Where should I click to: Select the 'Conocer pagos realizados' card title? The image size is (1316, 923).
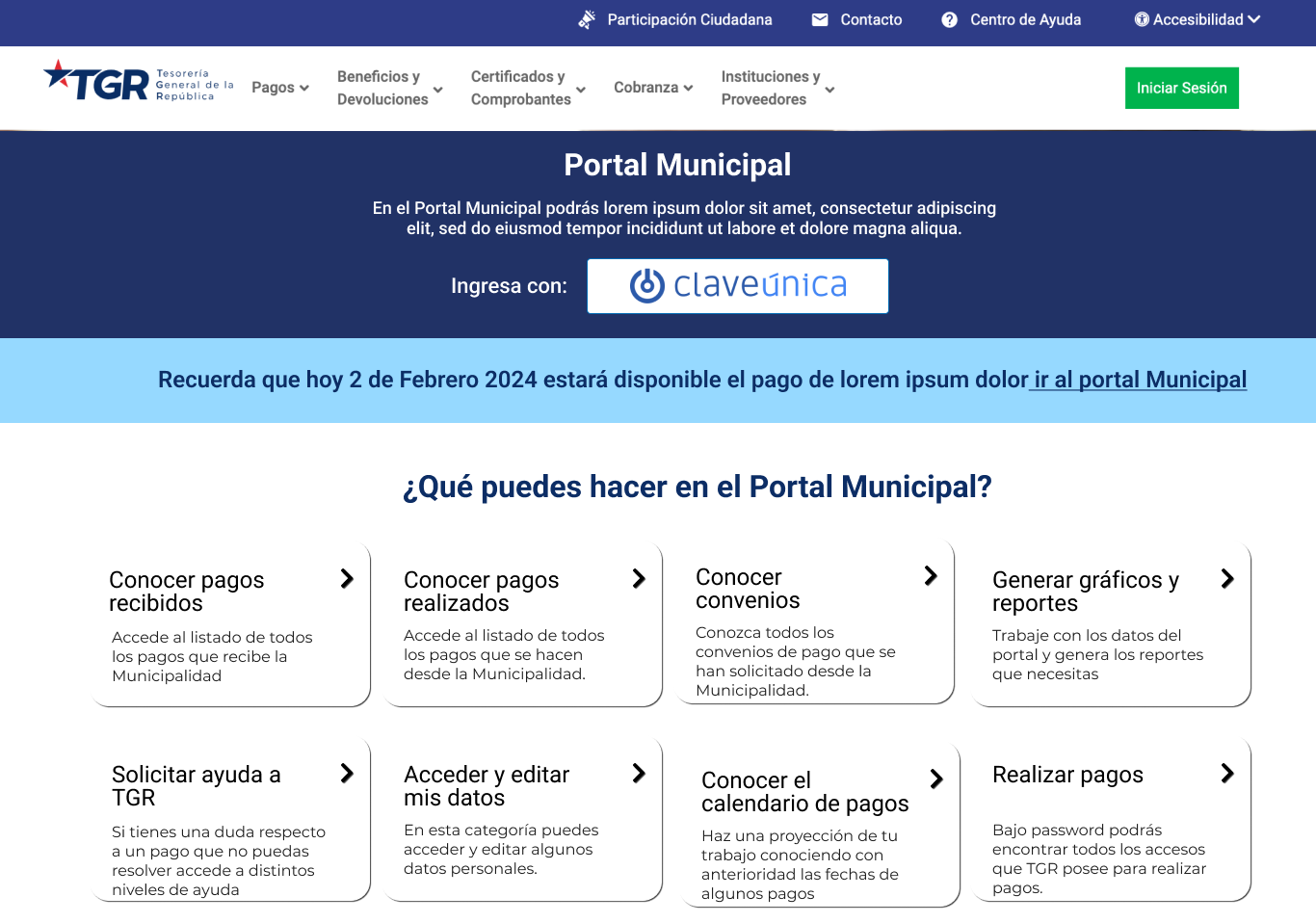pos(482,592)
